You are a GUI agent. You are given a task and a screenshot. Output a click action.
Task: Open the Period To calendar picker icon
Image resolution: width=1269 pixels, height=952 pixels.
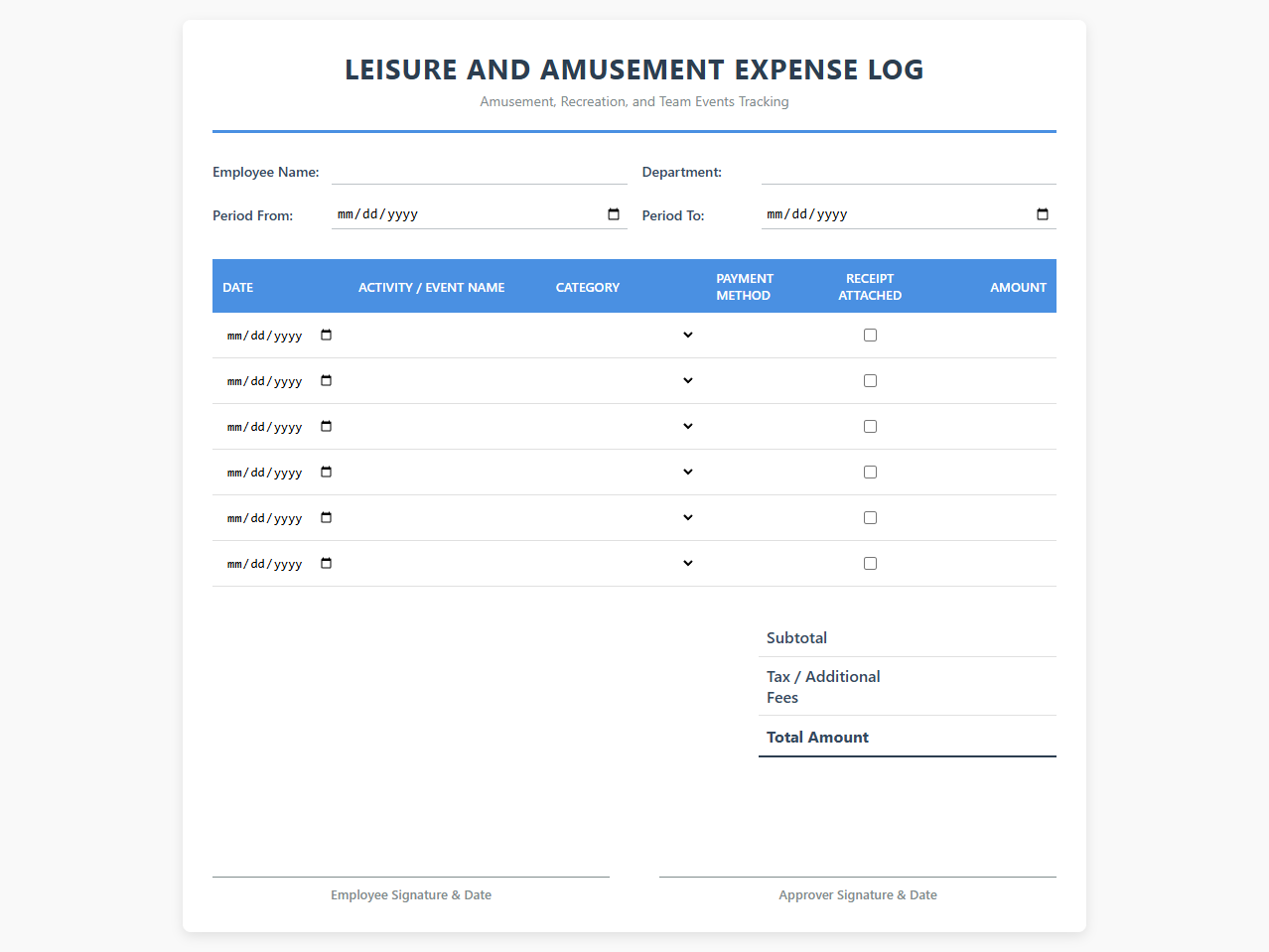pos(1043,214)
